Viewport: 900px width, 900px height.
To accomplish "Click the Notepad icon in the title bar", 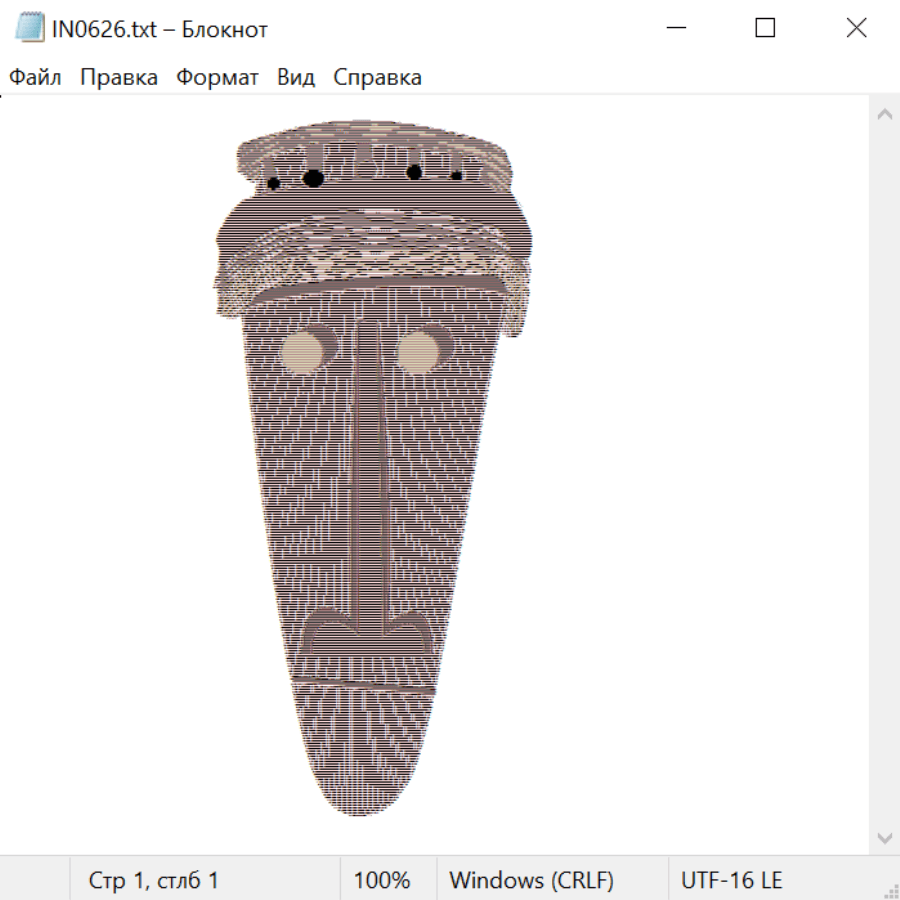I will point(30,28).
